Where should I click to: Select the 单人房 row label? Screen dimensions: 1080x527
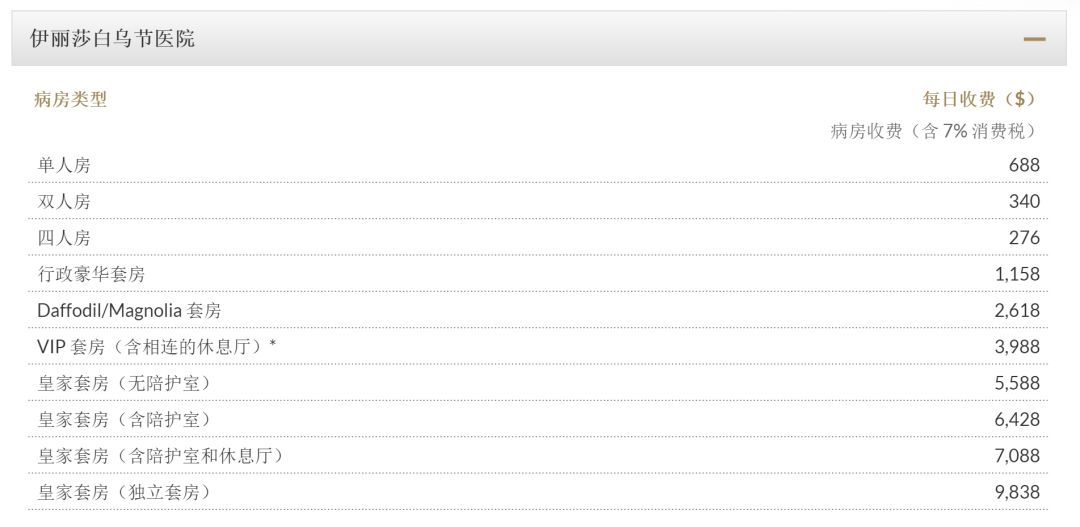tap(64, 165)
